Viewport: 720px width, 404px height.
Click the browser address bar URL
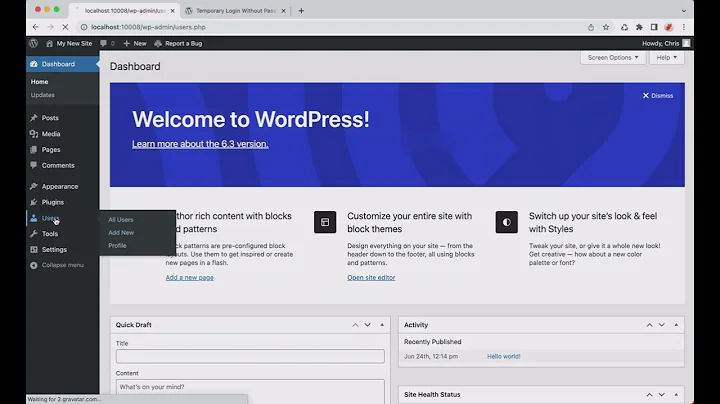(x=148, y=27)
